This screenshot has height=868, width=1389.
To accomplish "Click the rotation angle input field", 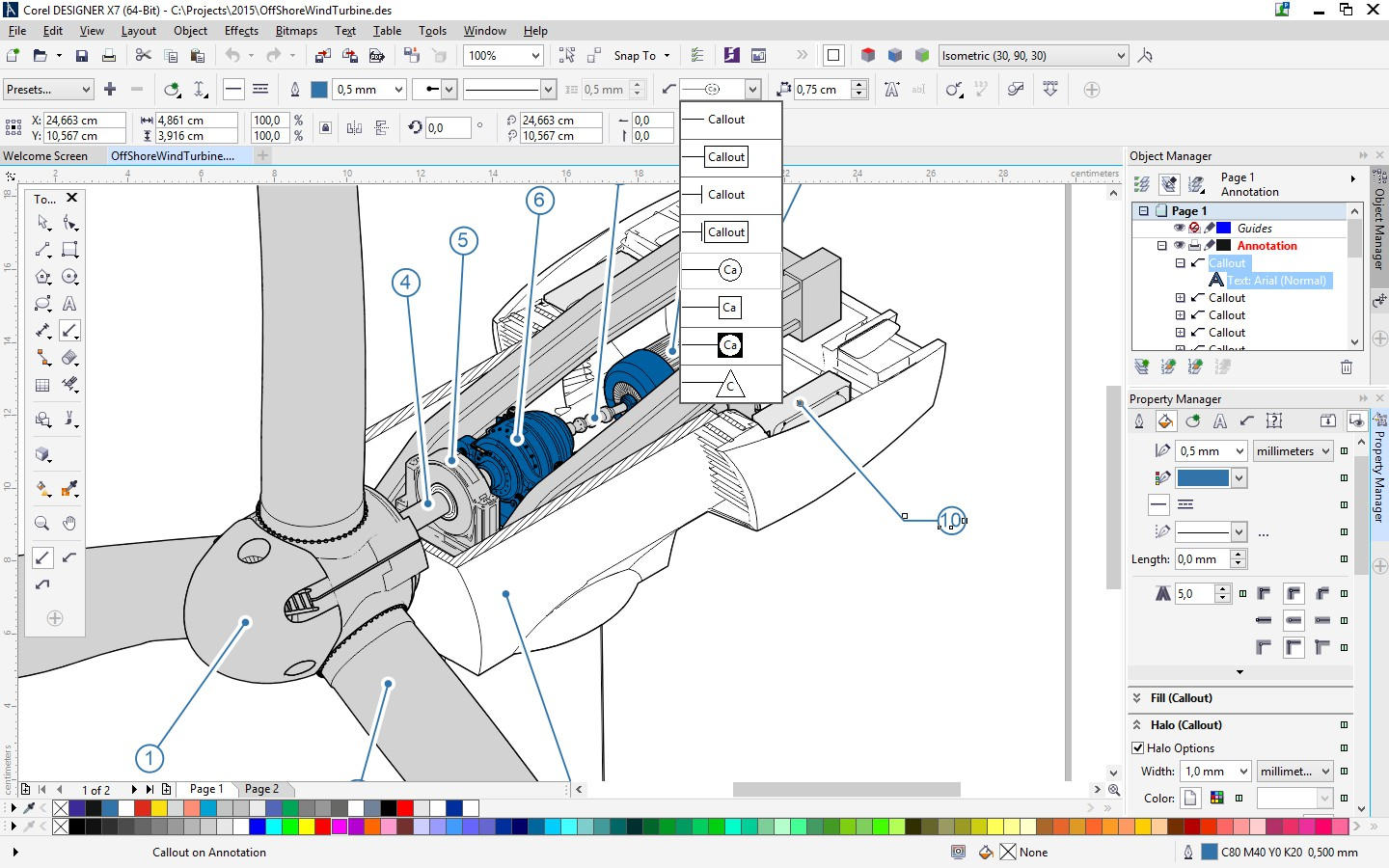I will pos(448,127).
